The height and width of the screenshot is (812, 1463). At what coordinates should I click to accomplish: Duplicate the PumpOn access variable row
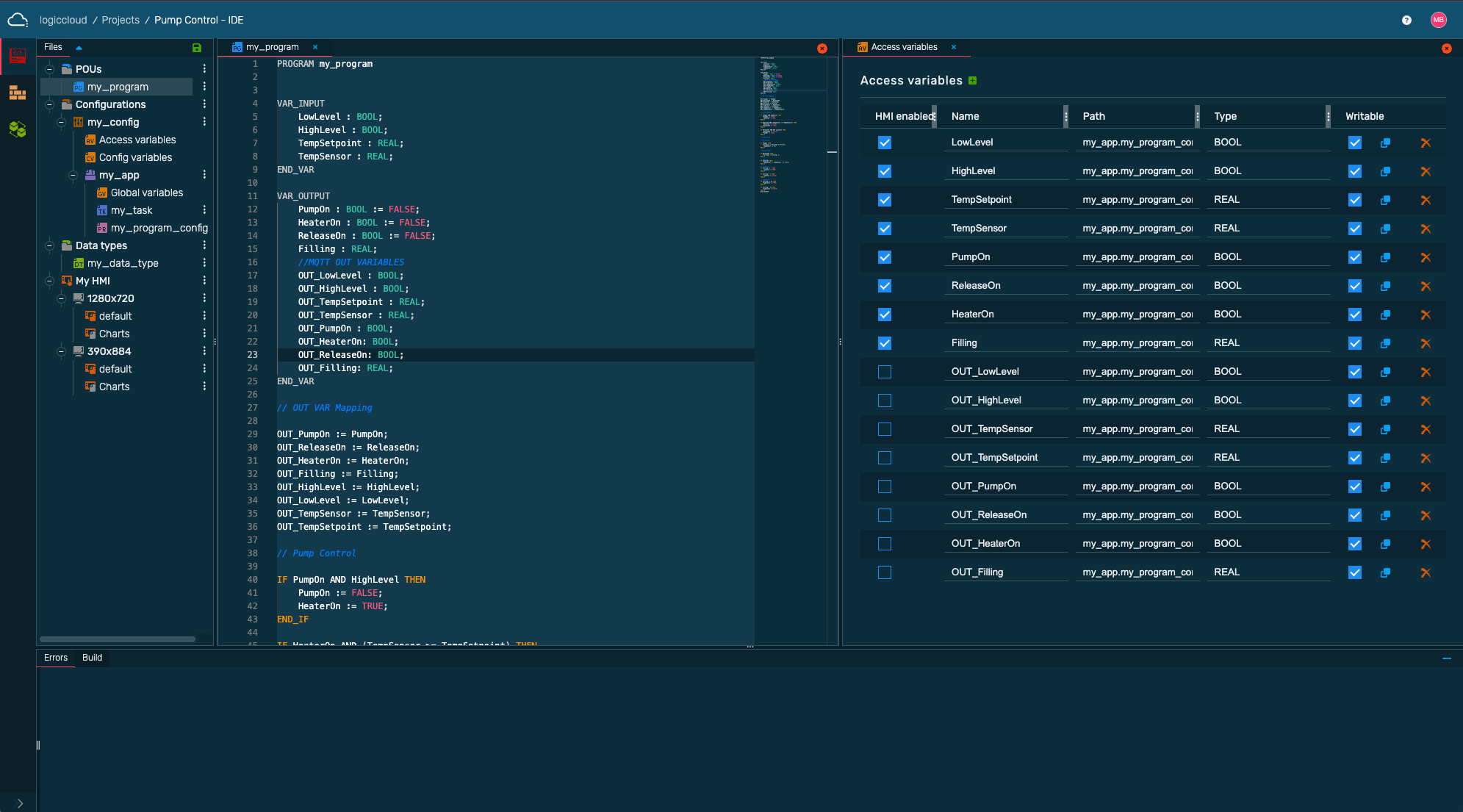1385,258
